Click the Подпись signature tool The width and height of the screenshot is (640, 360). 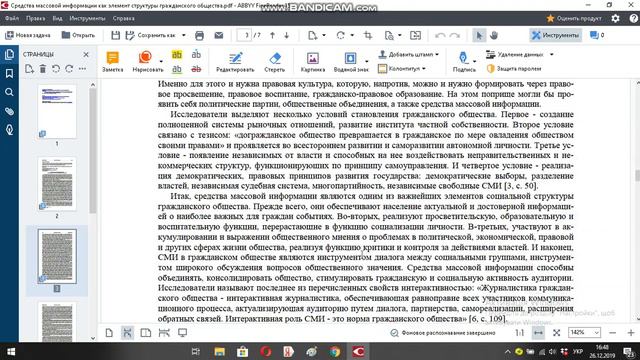point(464,62)
